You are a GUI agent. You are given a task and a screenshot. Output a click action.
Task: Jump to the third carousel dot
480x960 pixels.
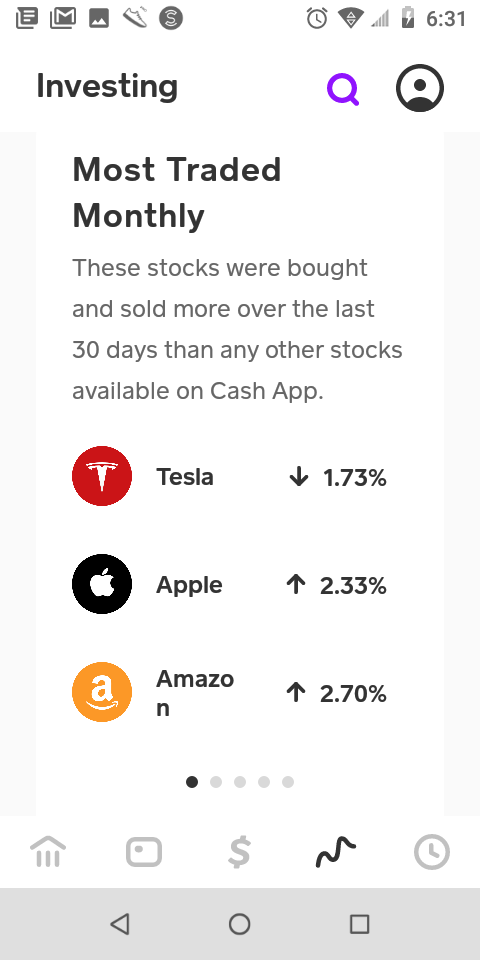click(x=240, y=782)
